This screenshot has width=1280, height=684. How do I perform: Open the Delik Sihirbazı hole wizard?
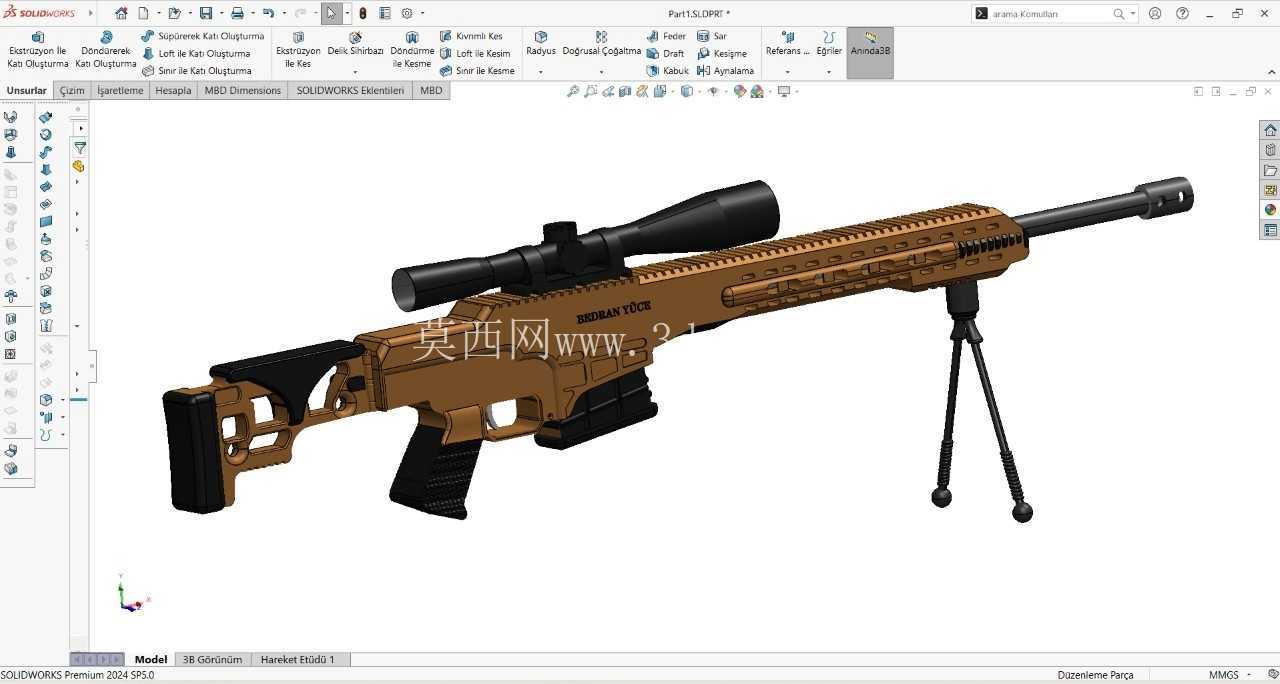click(355, 44)
